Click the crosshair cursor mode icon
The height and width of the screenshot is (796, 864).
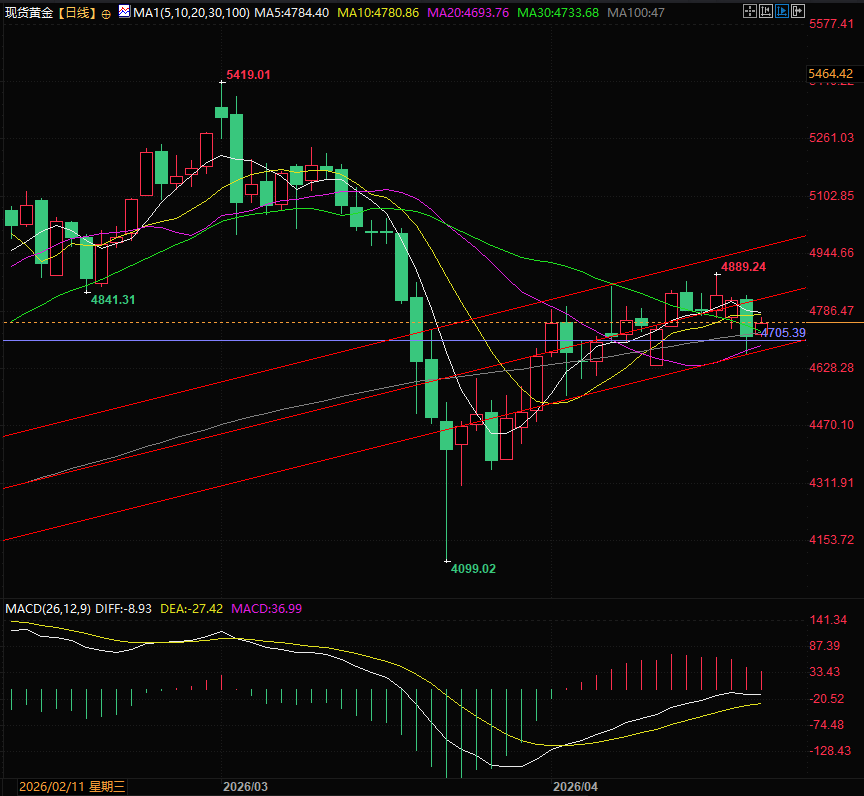pos(749,11)
